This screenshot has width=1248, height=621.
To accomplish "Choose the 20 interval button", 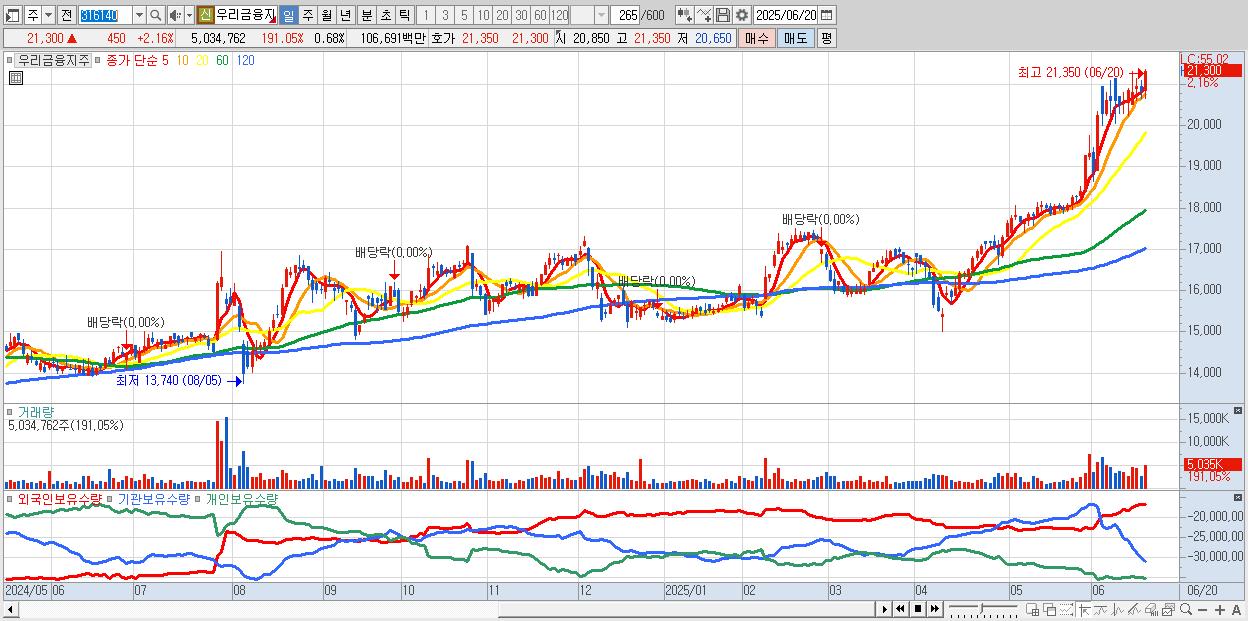I will tap(502, 15).
